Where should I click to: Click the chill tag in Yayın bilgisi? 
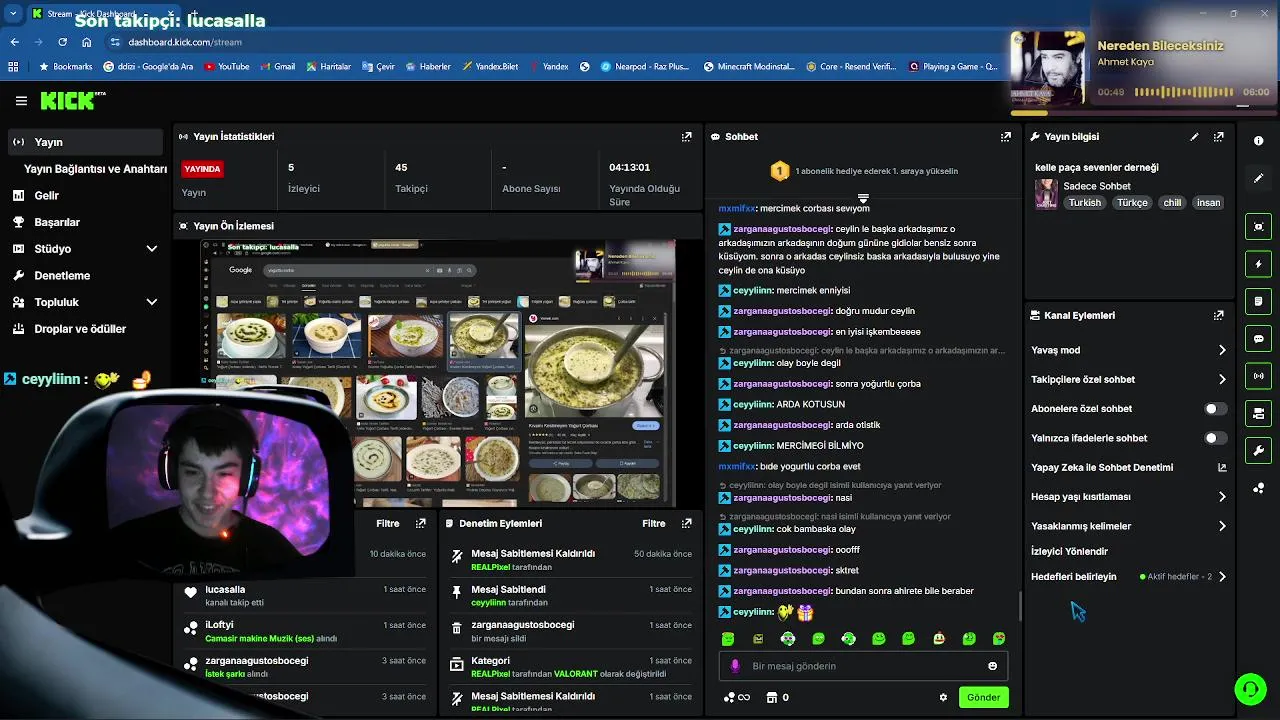click(1172, 202)
